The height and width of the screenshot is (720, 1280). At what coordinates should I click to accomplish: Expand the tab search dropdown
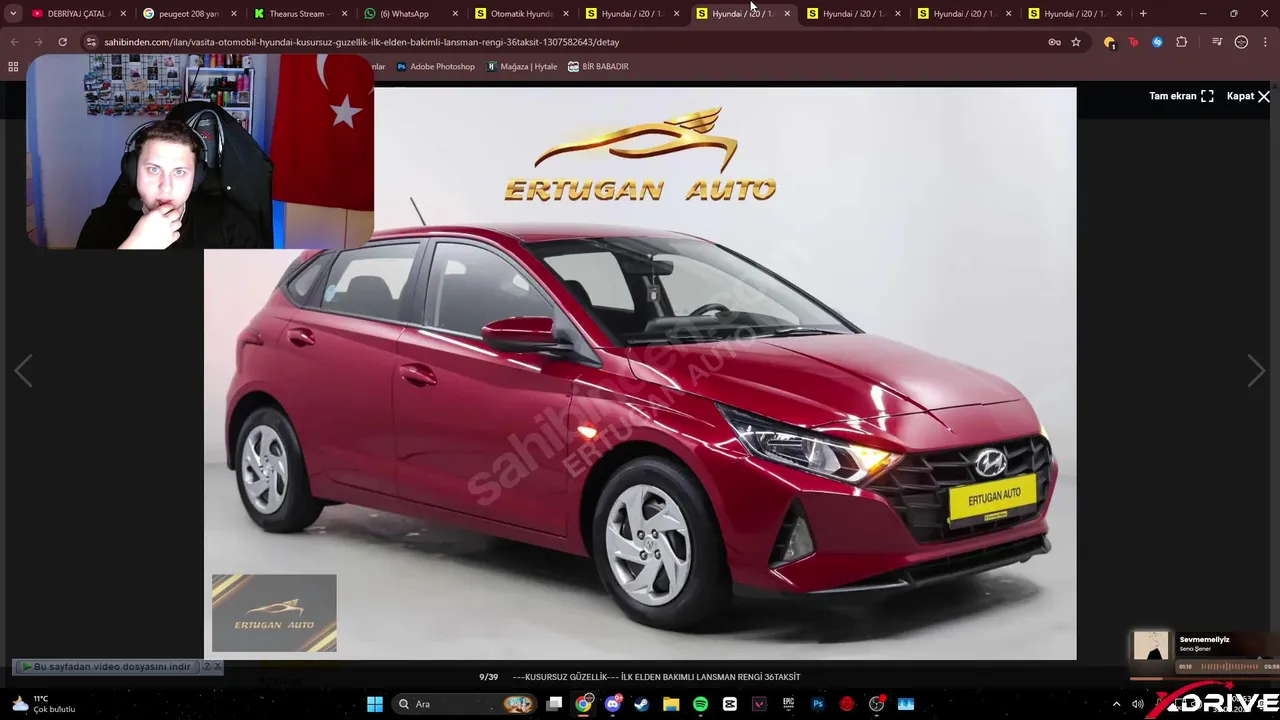pyautogui.click(x=13, y=13)
